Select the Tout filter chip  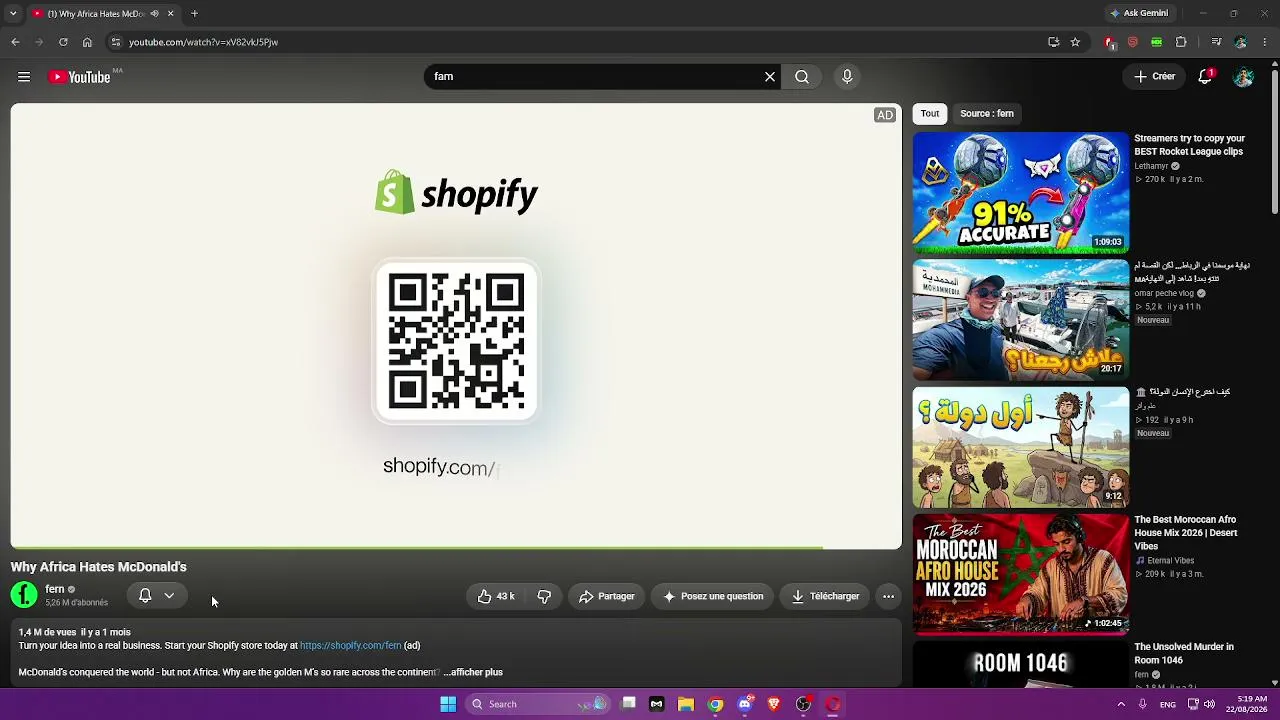[x=930, y=114]
